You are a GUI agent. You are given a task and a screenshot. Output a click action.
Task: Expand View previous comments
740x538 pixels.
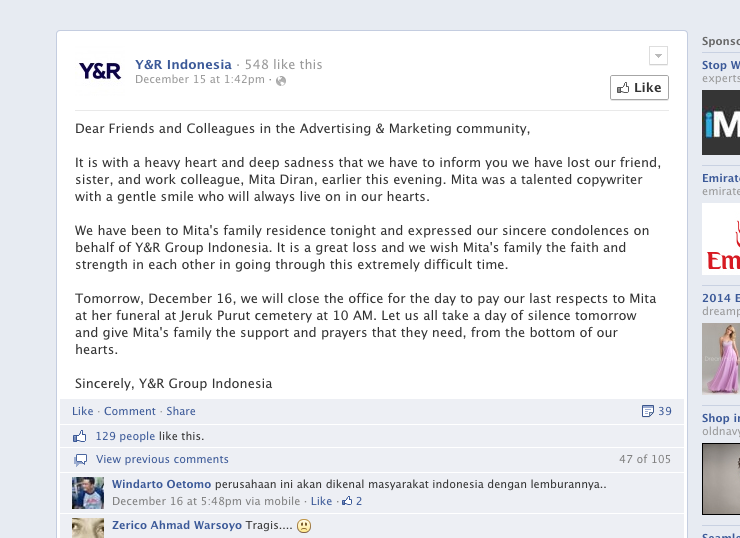[162, 459]
